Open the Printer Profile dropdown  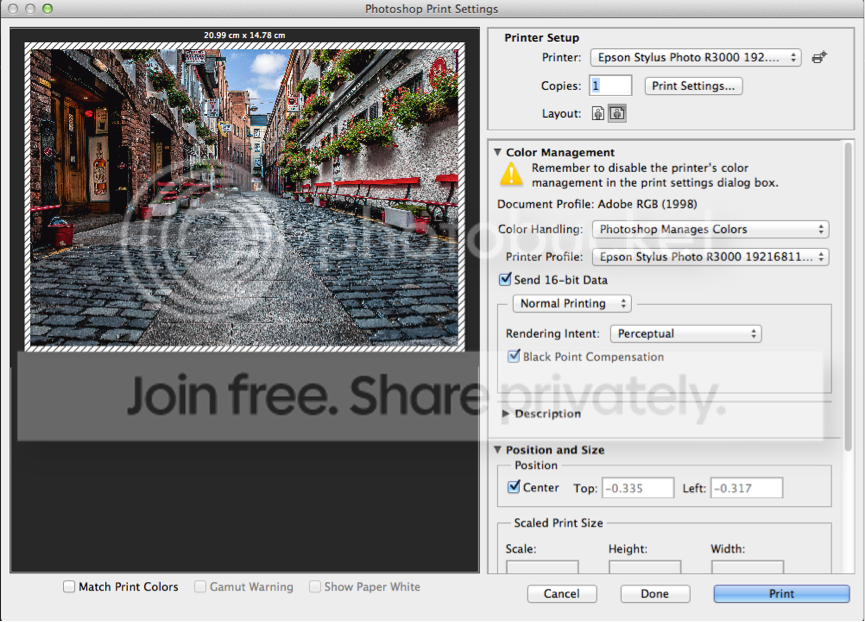coord(709,257)
